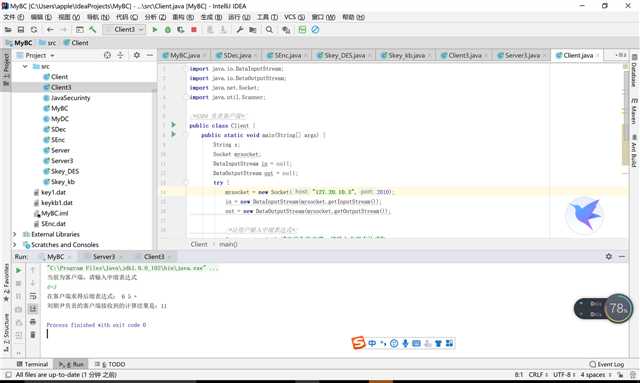640x383 pixels.
Task: Hide the Project tool window with minus icon
Action: pyautogui.click(x=150, y=55)
